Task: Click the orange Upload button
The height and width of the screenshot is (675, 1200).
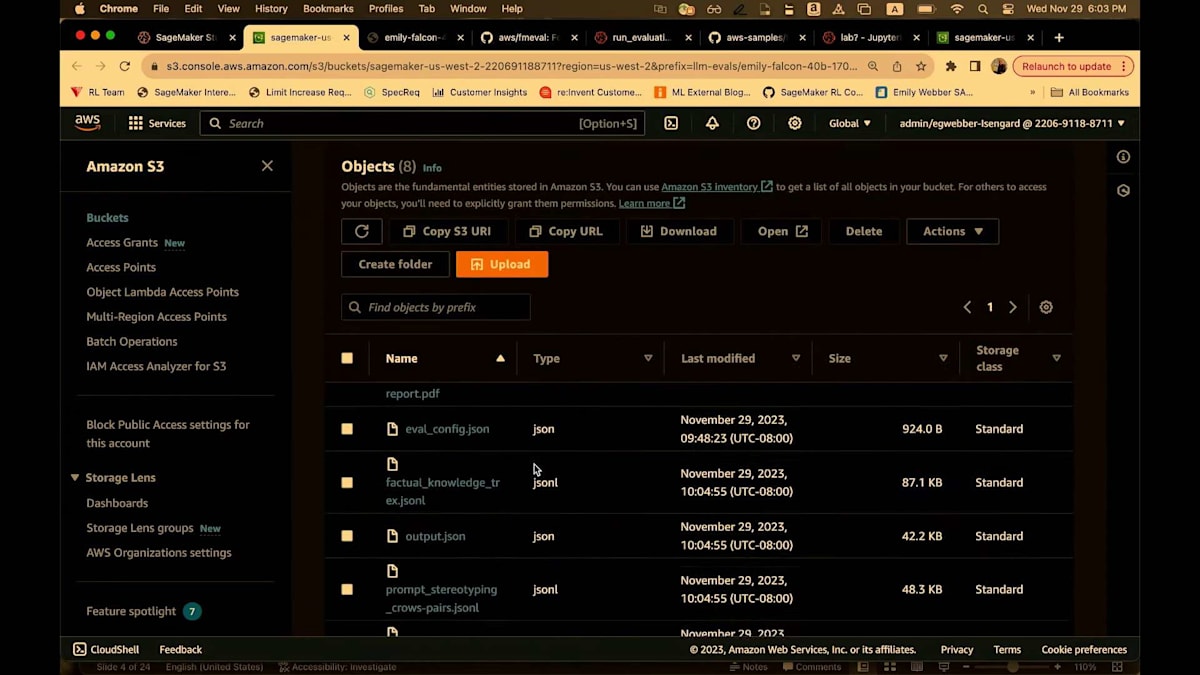Action: (501, 264)
